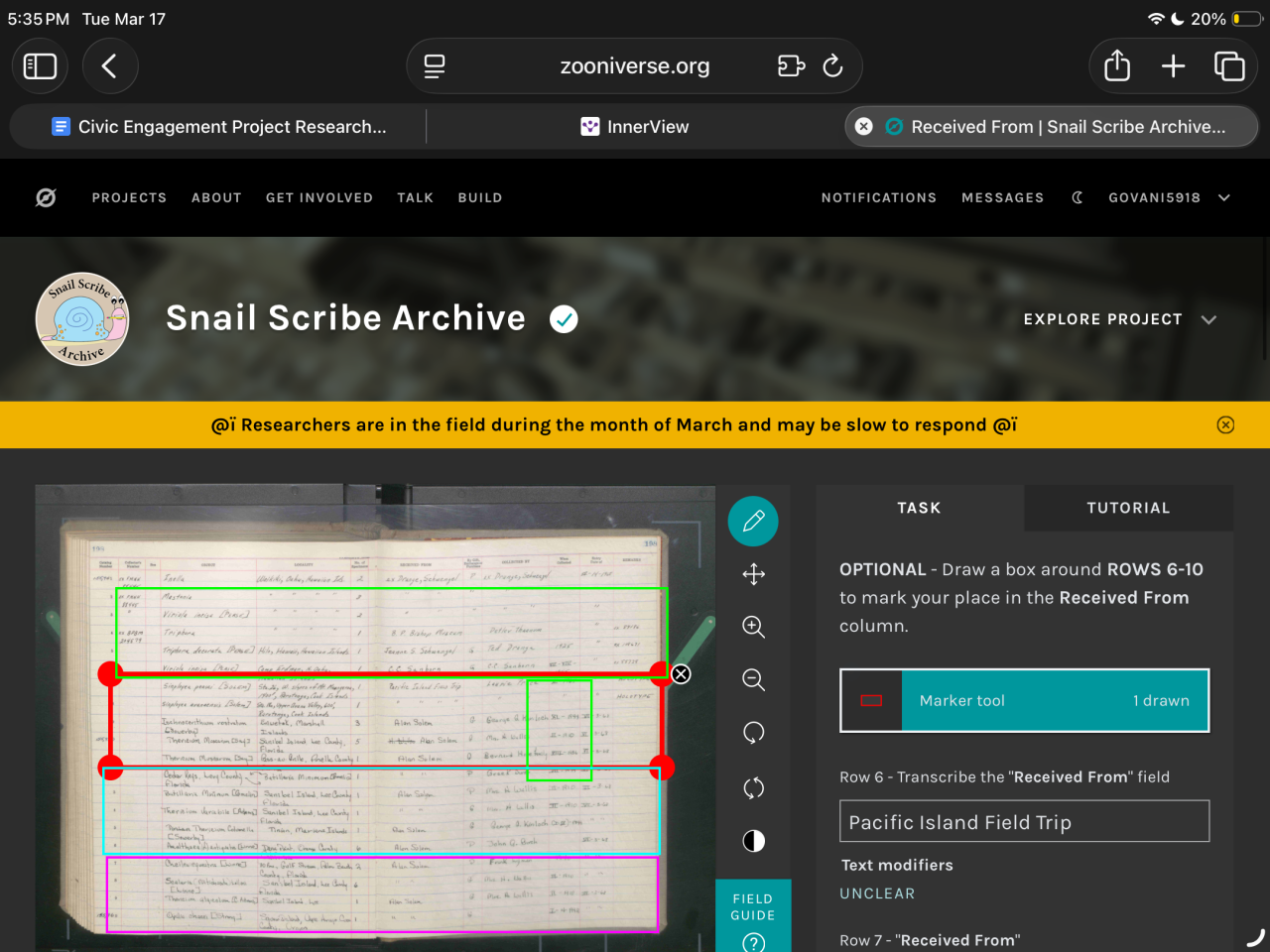Reset the subject image view
This screenshot has height=952, width=1270.
pyautogui.click(x=753, y=787)
